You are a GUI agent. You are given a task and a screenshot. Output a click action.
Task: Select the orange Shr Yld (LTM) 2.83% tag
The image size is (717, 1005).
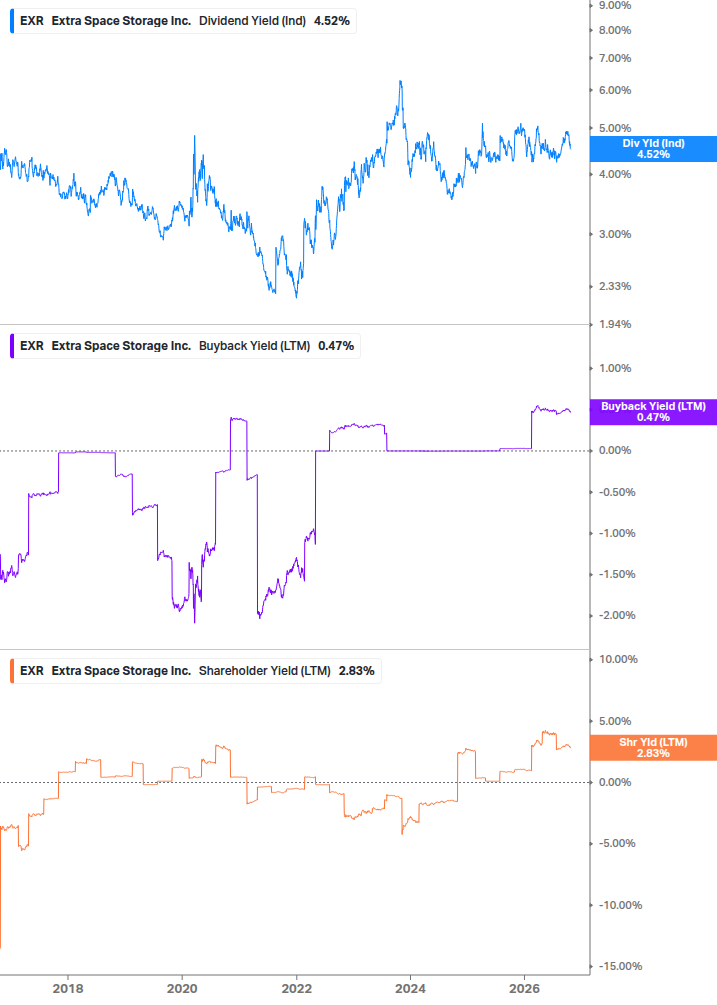tap(653, 747)
